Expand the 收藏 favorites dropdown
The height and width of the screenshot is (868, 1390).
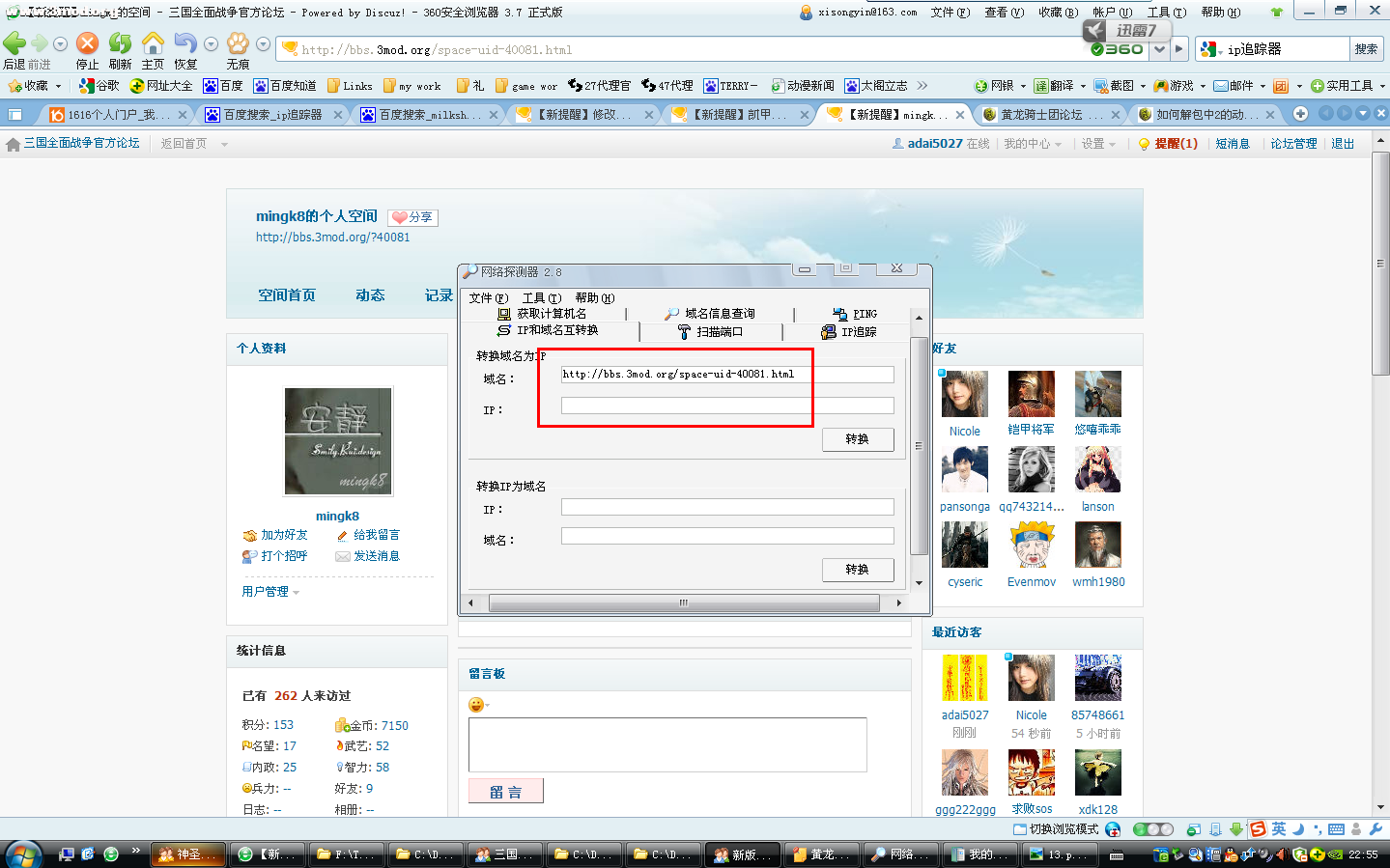(x=36, y=86)
